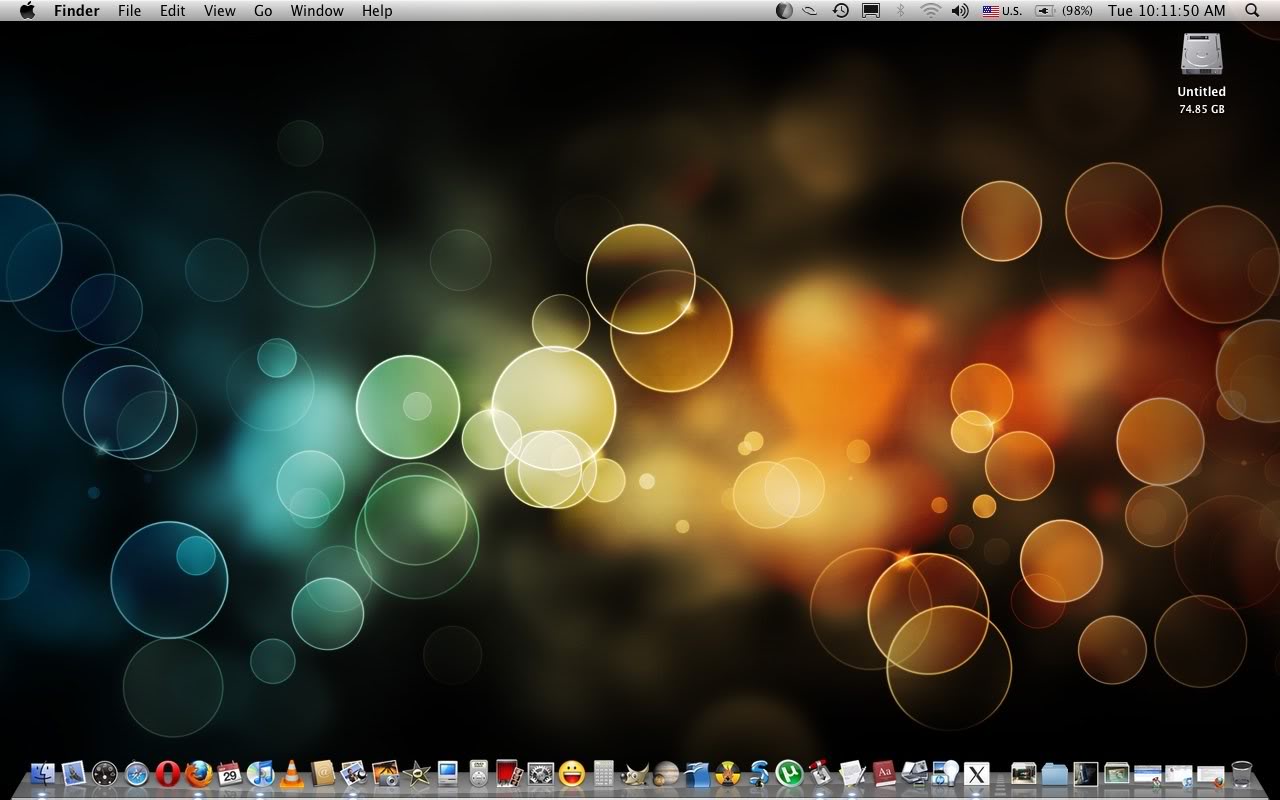The image size is (1280, 800).
Task: Select the Untitled hard drive on desktop
Action: click(1201, 72)
